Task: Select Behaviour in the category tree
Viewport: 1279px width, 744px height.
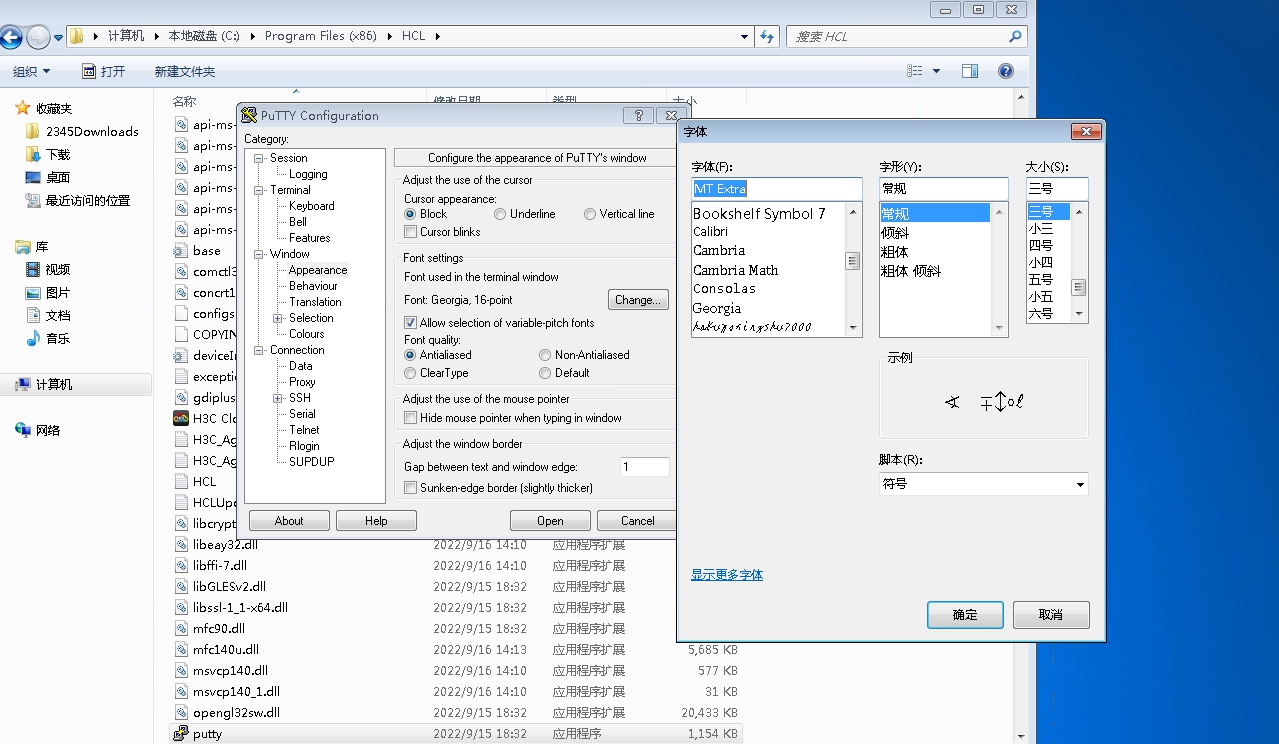Action: 313,286
